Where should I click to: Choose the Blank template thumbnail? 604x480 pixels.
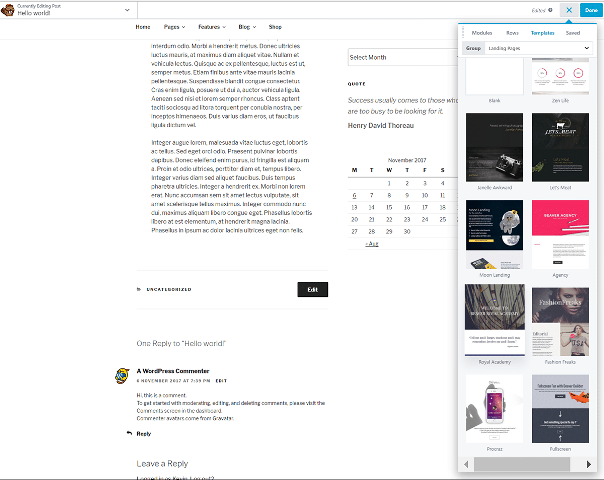(x=494, y=76)
